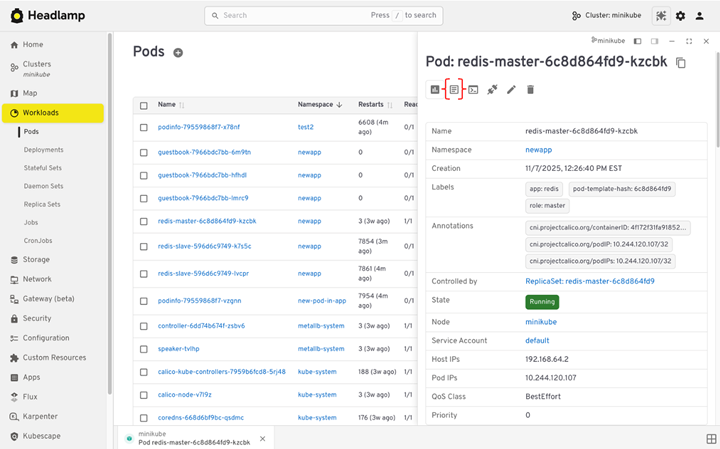Delete pod with trash icon
The image size is (720, 449).
[530, 90]
